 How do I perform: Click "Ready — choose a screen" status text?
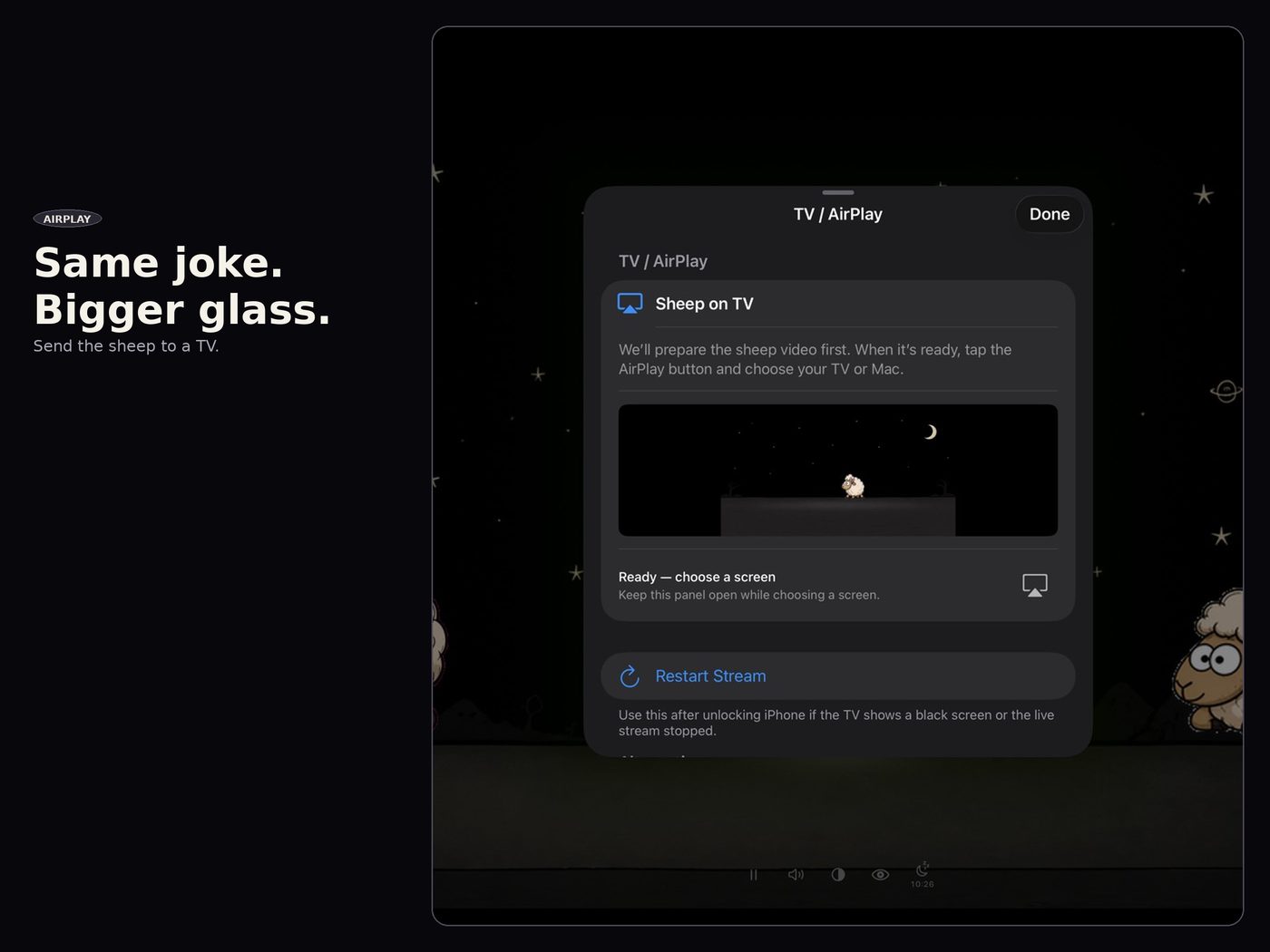tap(697, 577)
